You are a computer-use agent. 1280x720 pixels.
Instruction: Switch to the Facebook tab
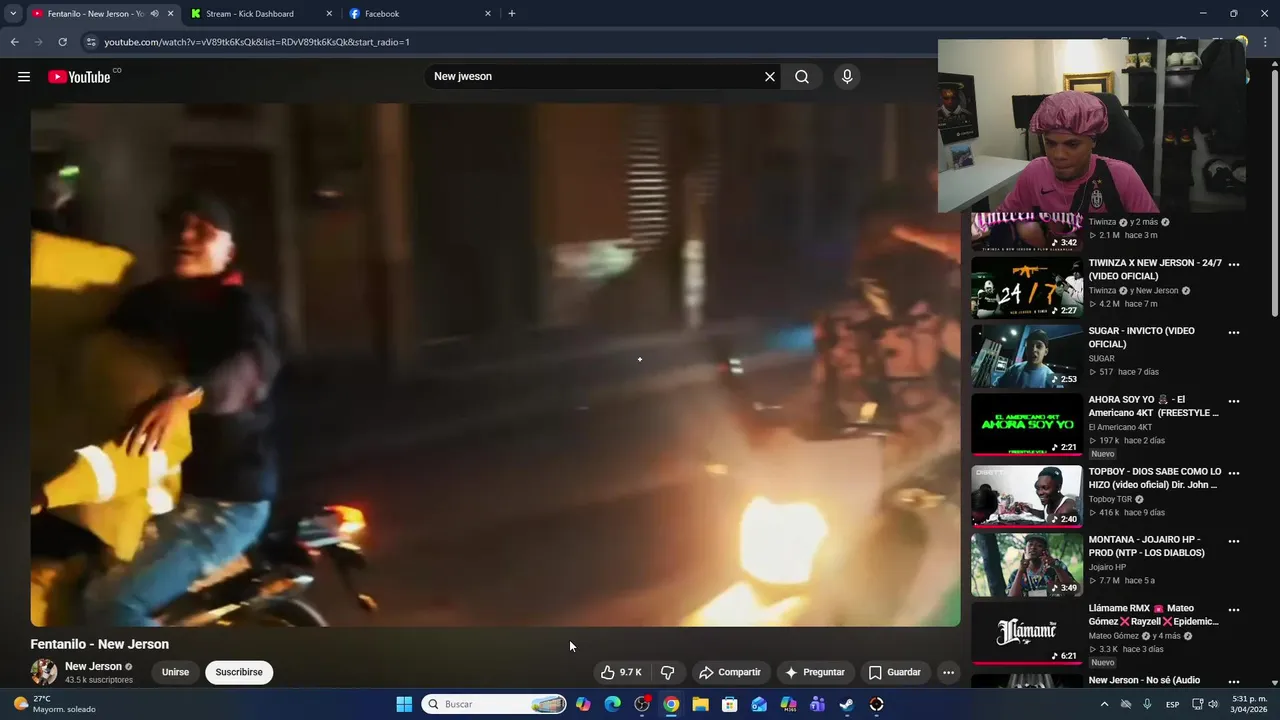(420, 14)
